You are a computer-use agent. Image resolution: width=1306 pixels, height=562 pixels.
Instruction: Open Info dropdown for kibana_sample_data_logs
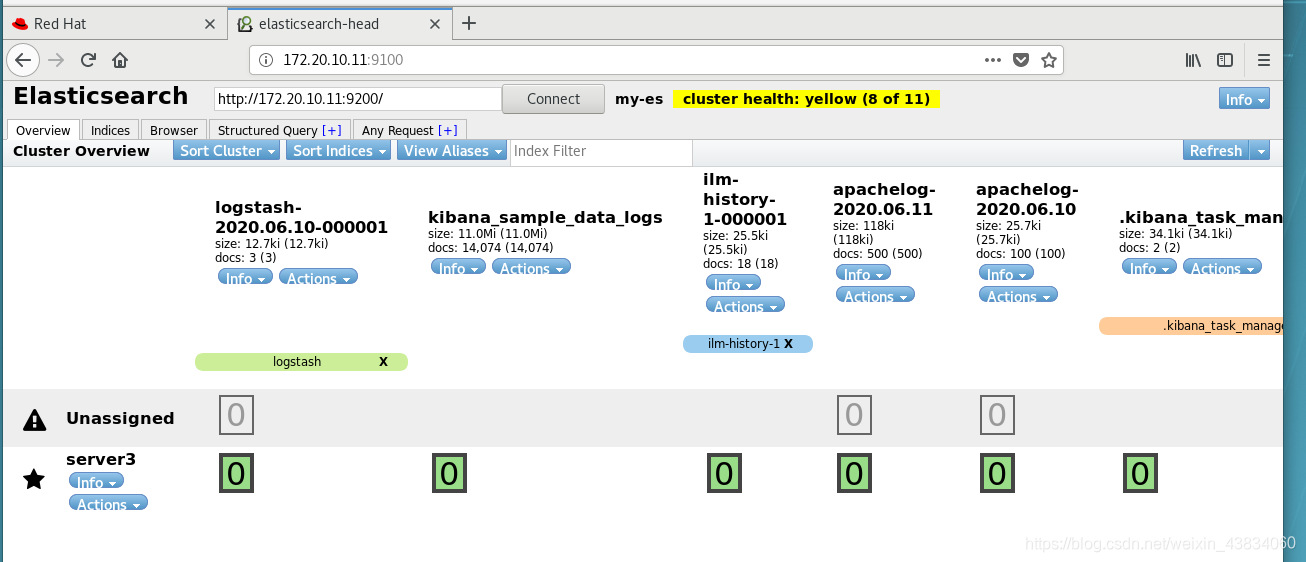pos(458,267)
